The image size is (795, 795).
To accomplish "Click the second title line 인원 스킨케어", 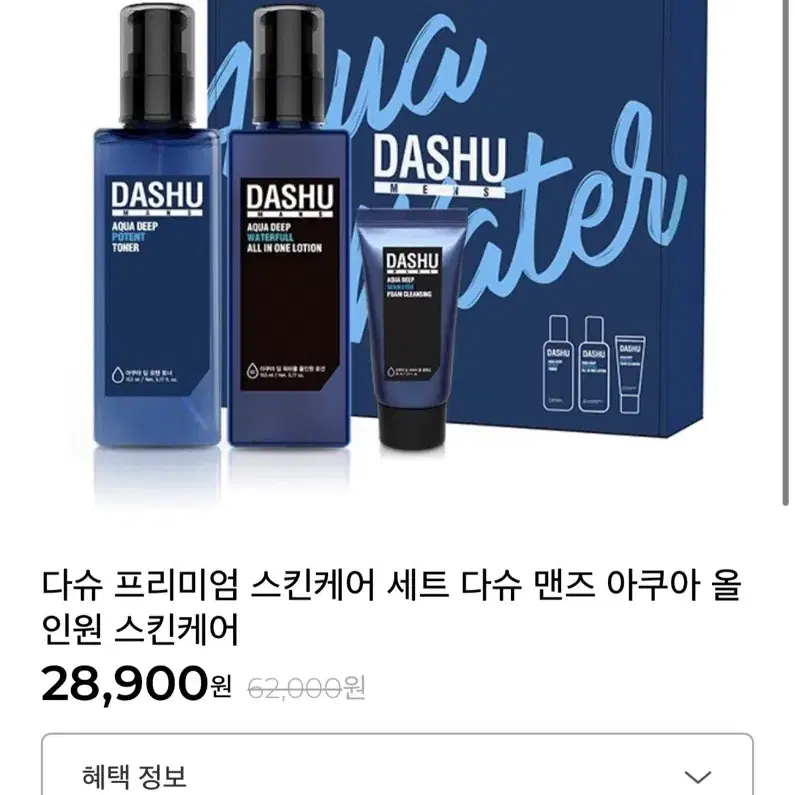I will coord(140,630).
